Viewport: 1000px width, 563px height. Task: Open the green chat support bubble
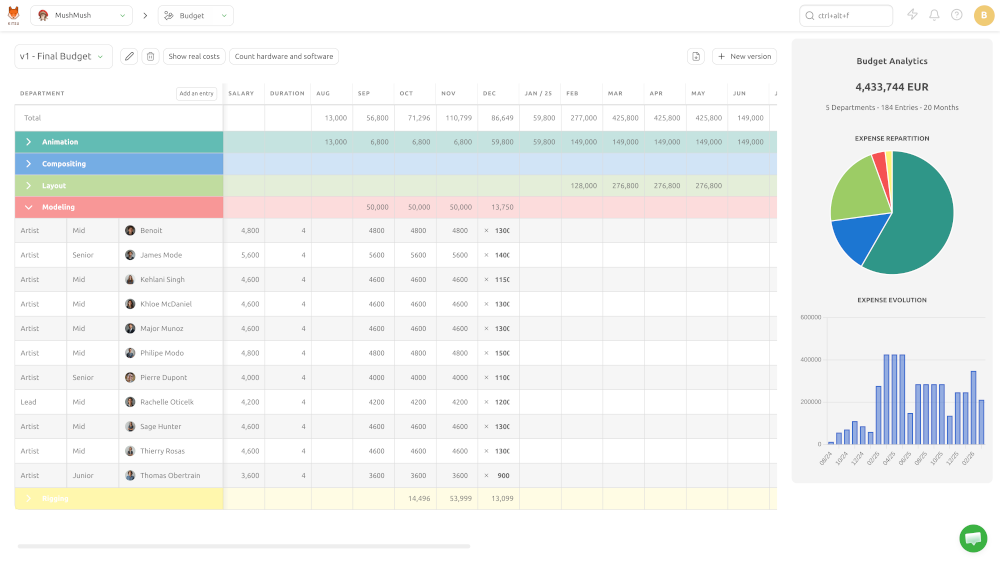973,539
